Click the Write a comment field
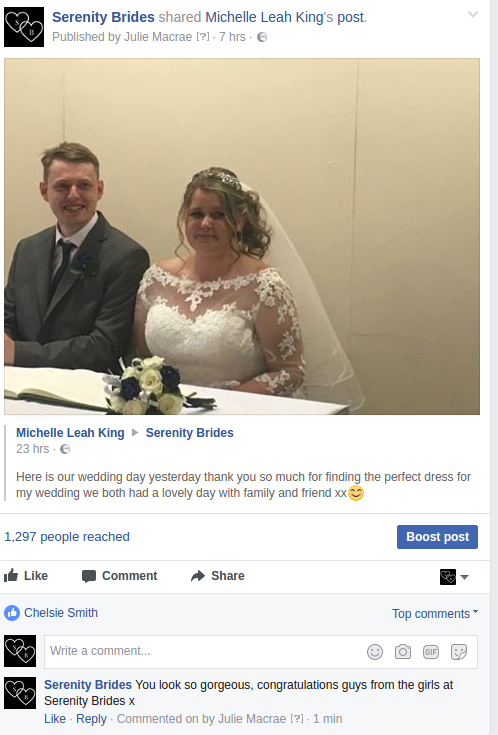Screen dimensions: 498x735 [x=204, y=652]
